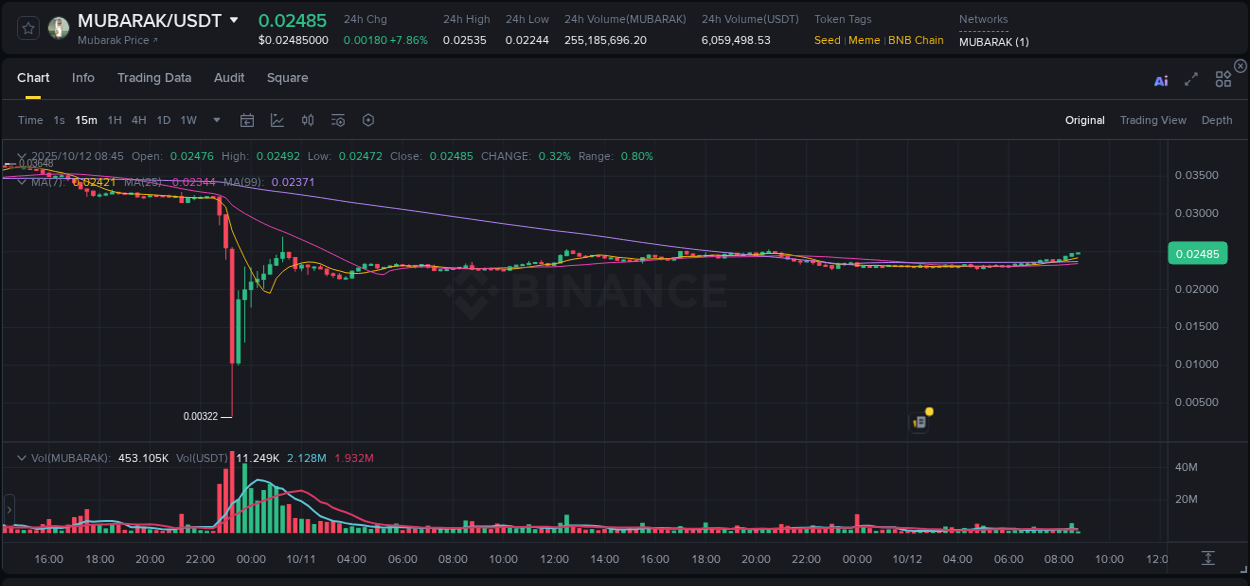Collapse the volume indicator pane

pos(19,457)
